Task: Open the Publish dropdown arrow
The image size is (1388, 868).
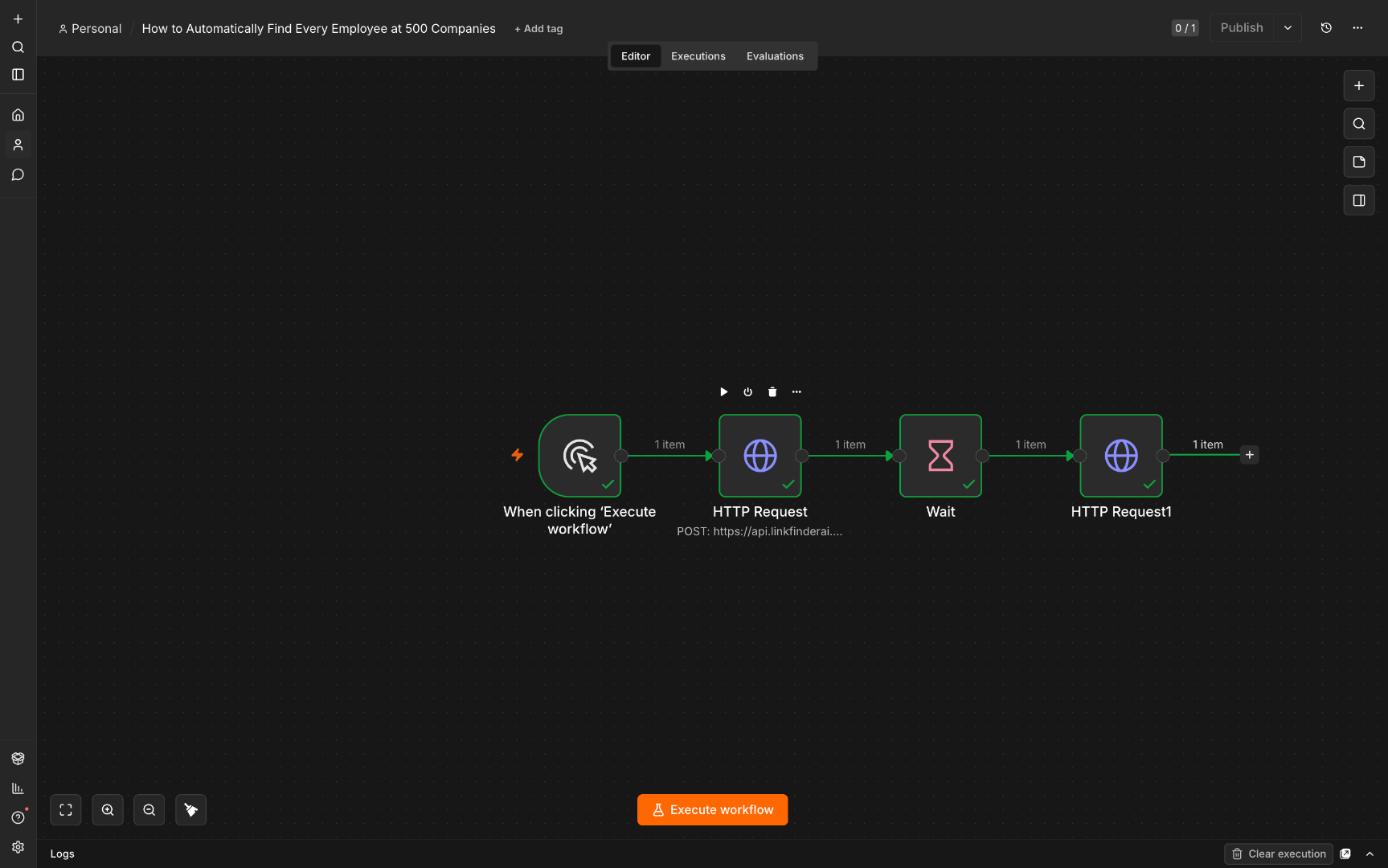Action: pos(1288,28)
